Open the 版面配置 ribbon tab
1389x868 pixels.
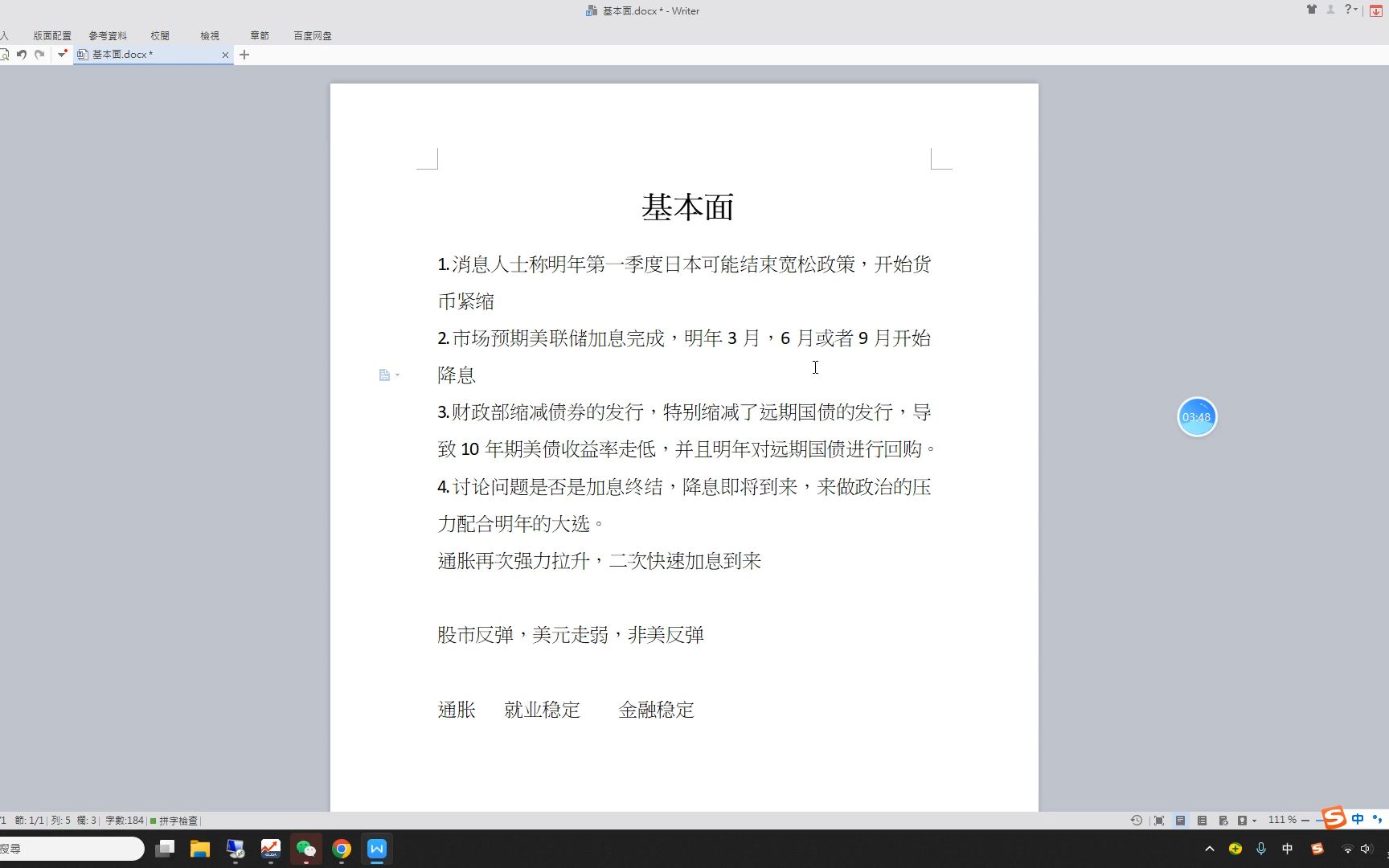52,35
